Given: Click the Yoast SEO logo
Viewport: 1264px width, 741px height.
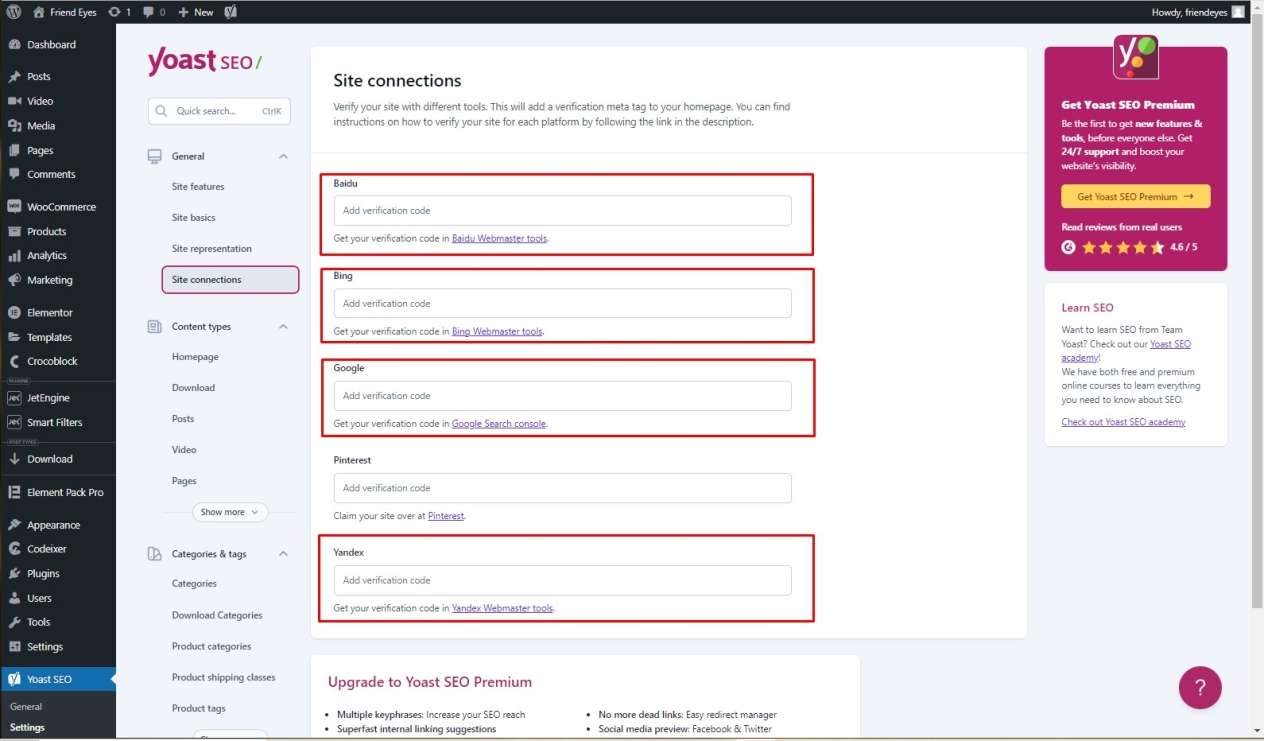Looking at the screenshot, I should [x=204, y=62].
